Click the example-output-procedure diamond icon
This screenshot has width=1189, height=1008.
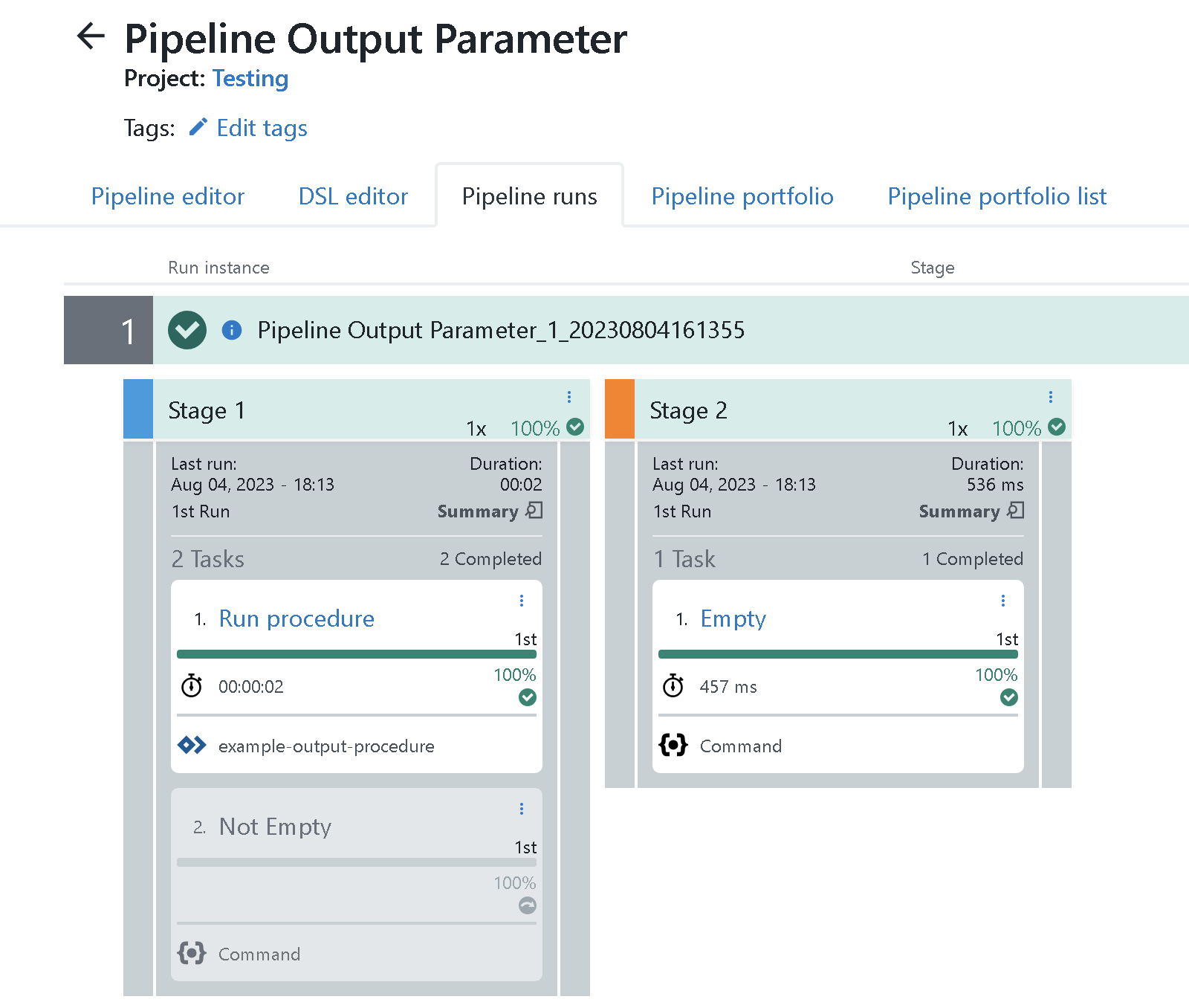coord(192,745)
